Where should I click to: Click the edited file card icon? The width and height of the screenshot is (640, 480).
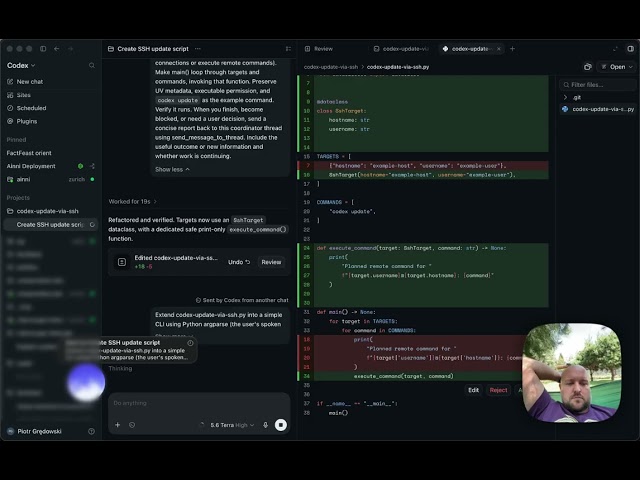coord(122,262)
